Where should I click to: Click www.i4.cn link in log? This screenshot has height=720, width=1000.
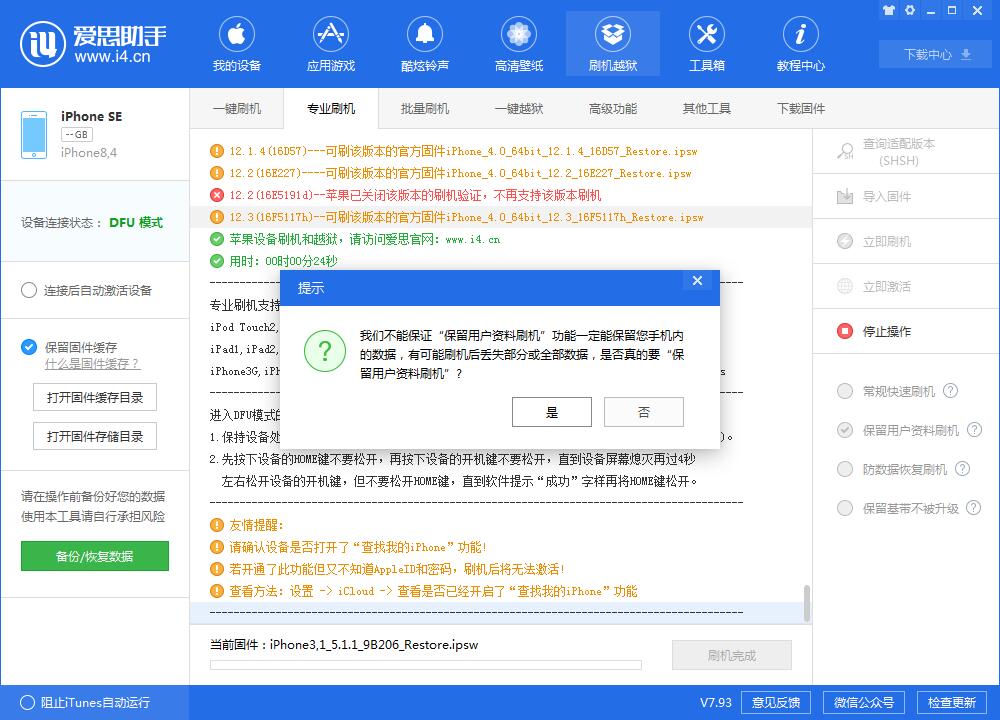473,240
